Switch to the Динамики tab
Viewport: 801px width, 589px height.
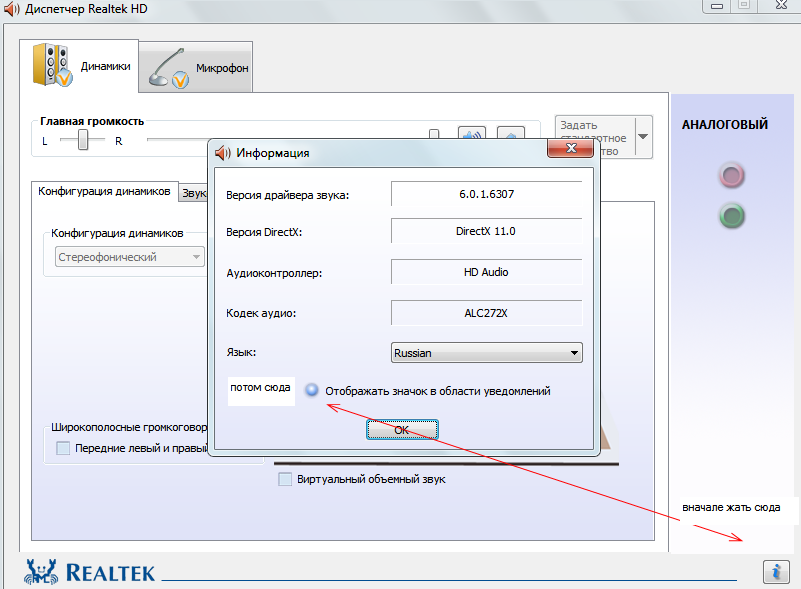[x=79, y=66]
